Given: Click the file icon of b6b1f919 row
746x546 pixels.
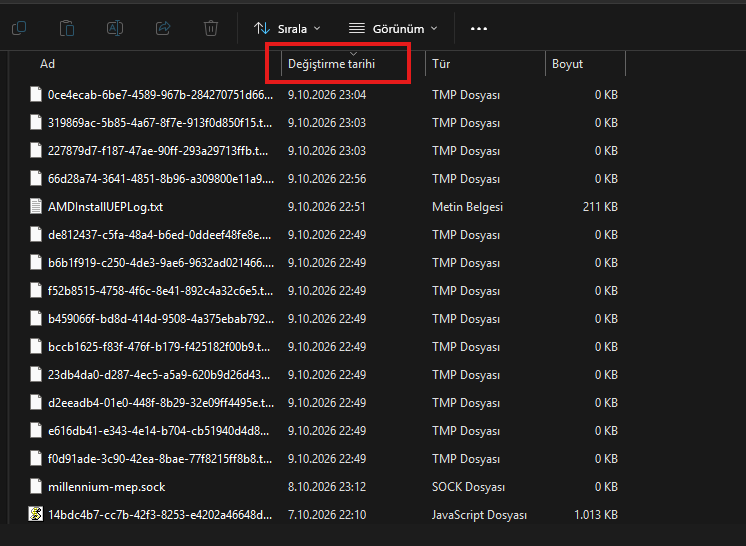Looking at the screenshot, I should [x=36, y=263].
